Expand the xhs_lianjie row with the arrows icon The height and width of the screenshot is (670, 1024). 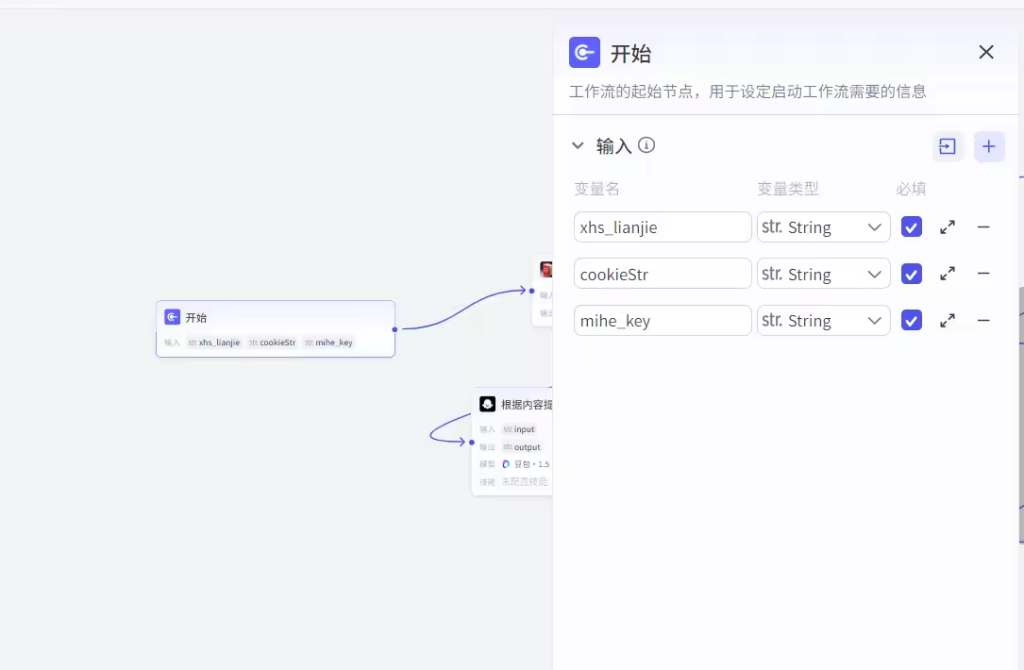point(947,227)
